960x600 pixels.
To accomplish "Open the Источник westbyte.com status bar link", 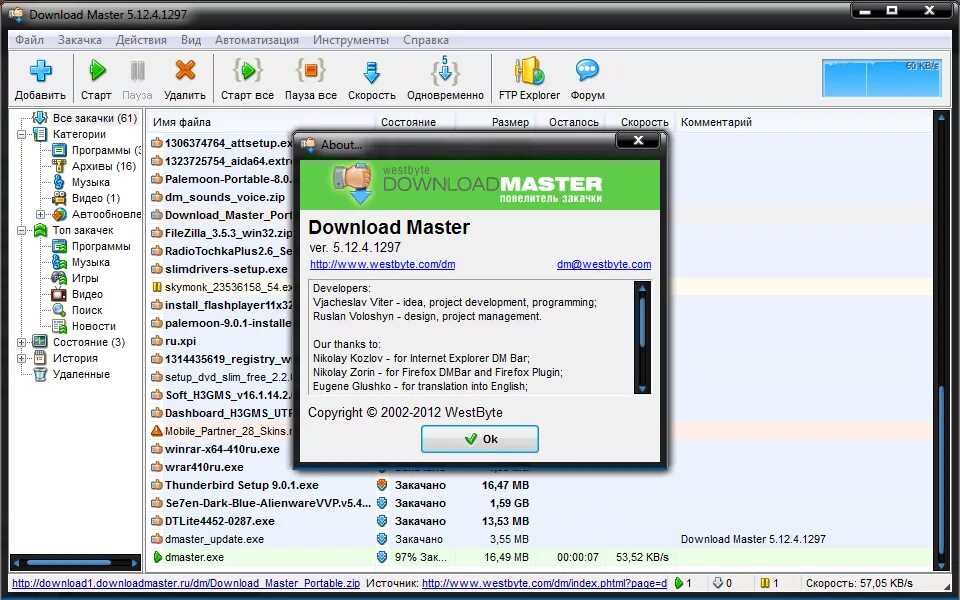I will pyautogui.click(x=544, y=583).
